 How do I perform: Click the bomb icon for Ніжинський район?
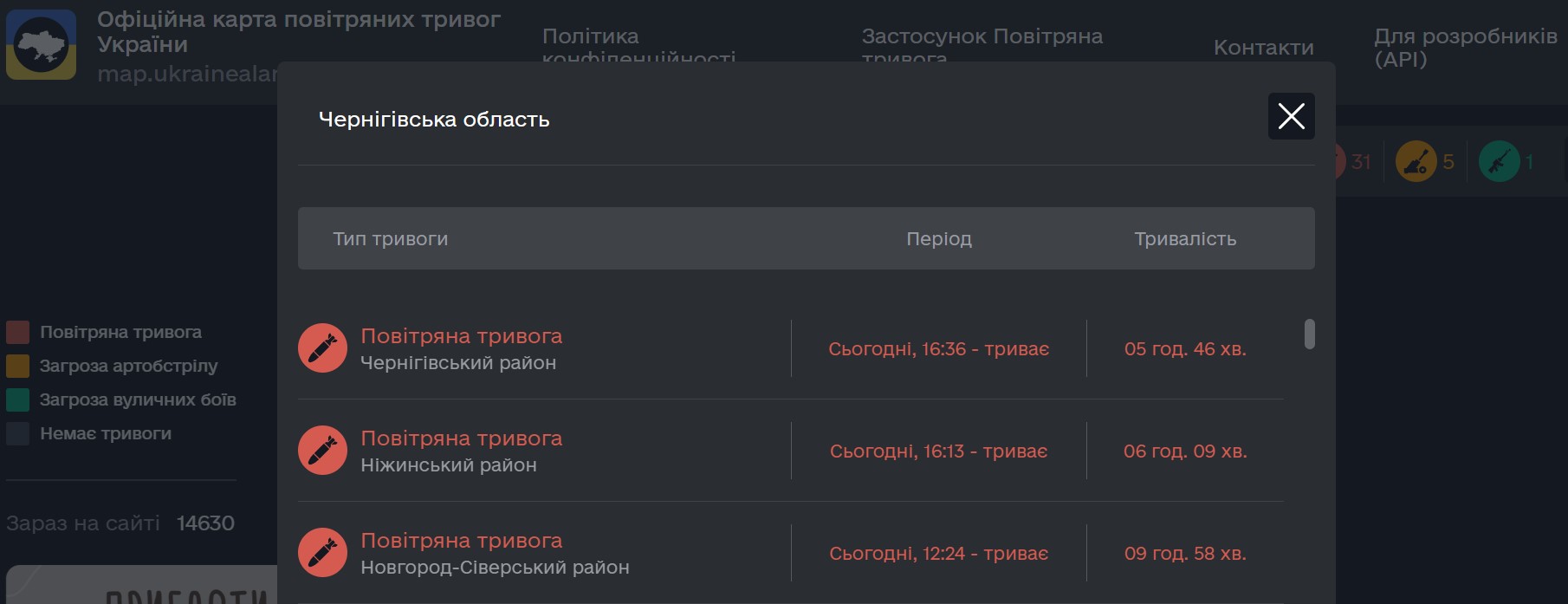pos(322,451)
